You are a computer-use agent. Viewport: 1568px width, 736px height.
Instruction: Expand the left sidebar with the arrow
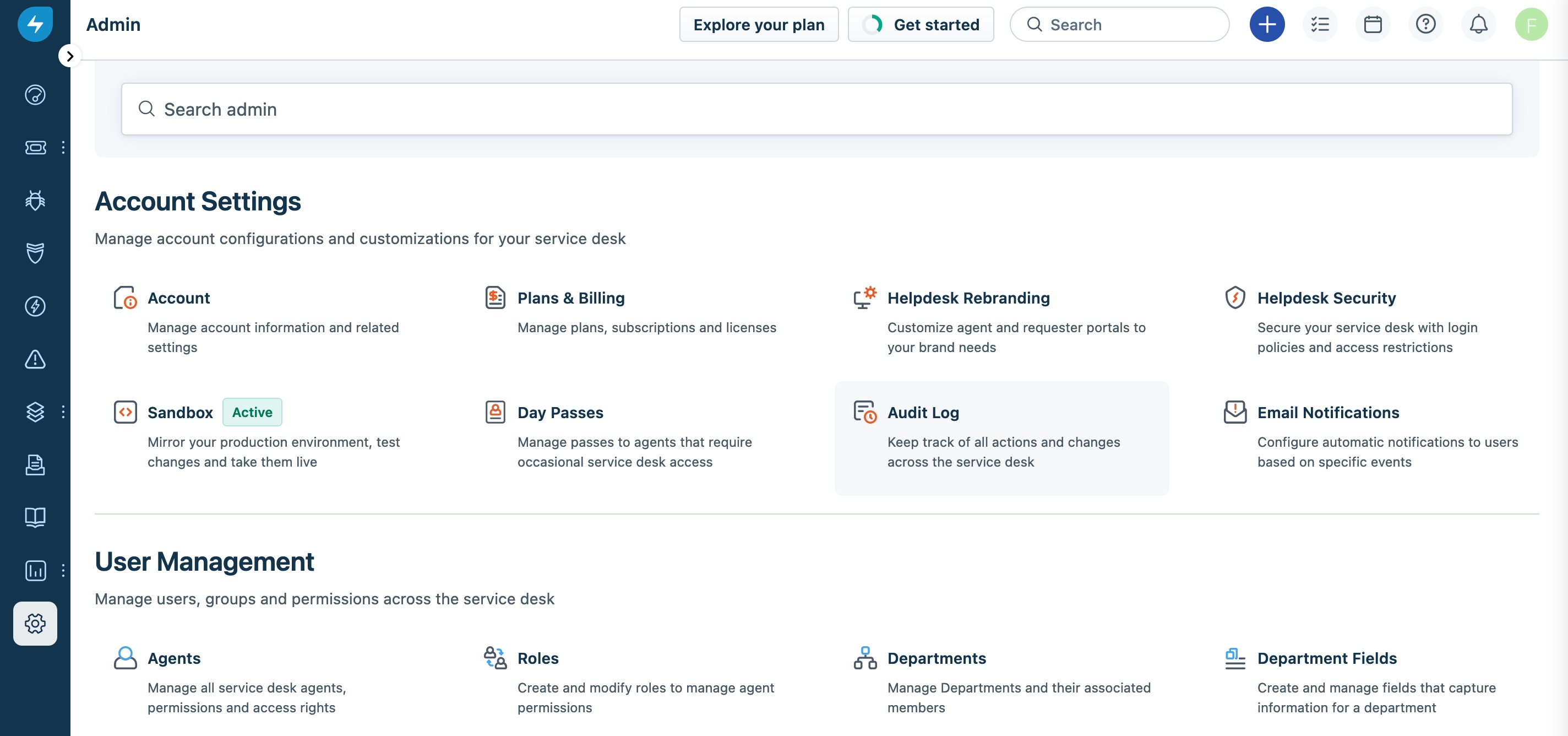tap(70, 56)
